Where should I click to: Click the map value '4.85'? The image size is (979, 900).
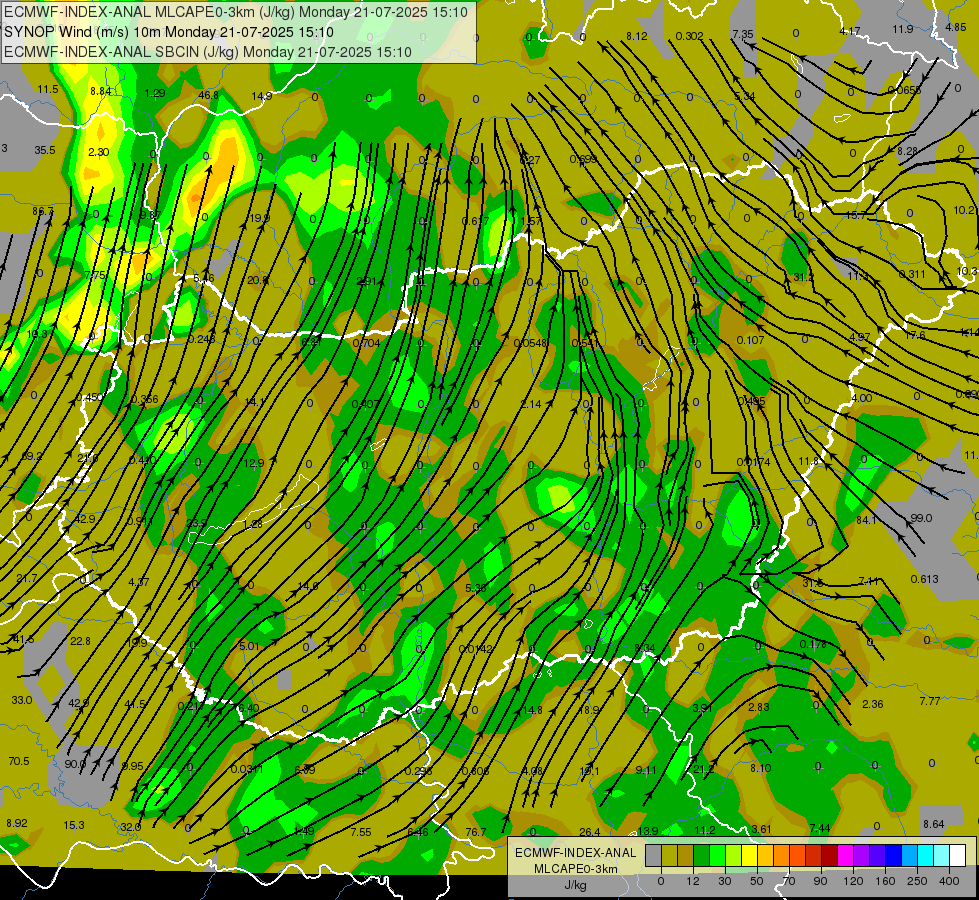pyautogui.click(x=955, y=27)
